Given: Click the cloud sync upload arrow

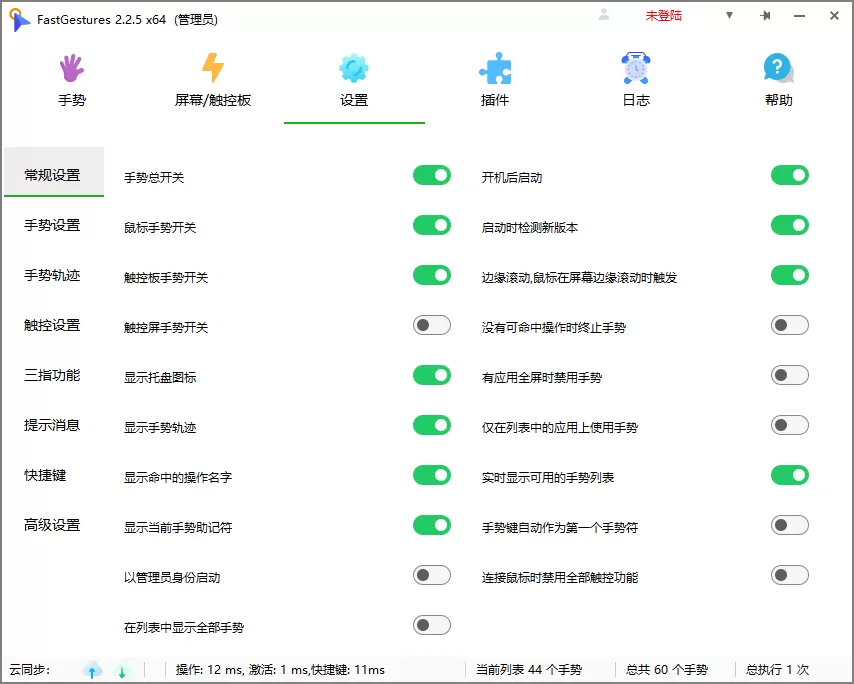Looking at the screenshot, I should (x=91, y=670).
